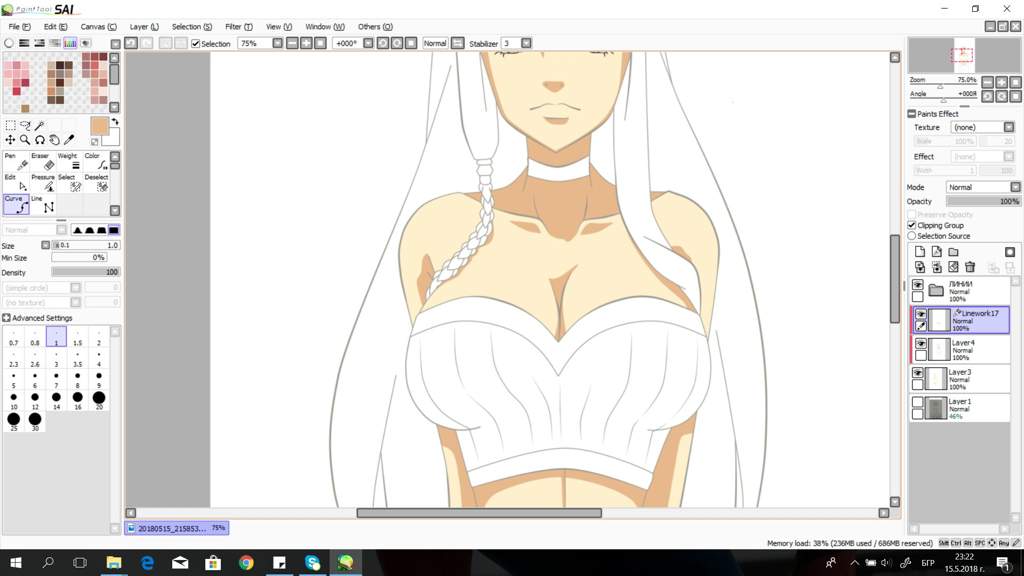Hide Layer3 using its eye icon
The image size is (1024, 576).
(918, 373)
